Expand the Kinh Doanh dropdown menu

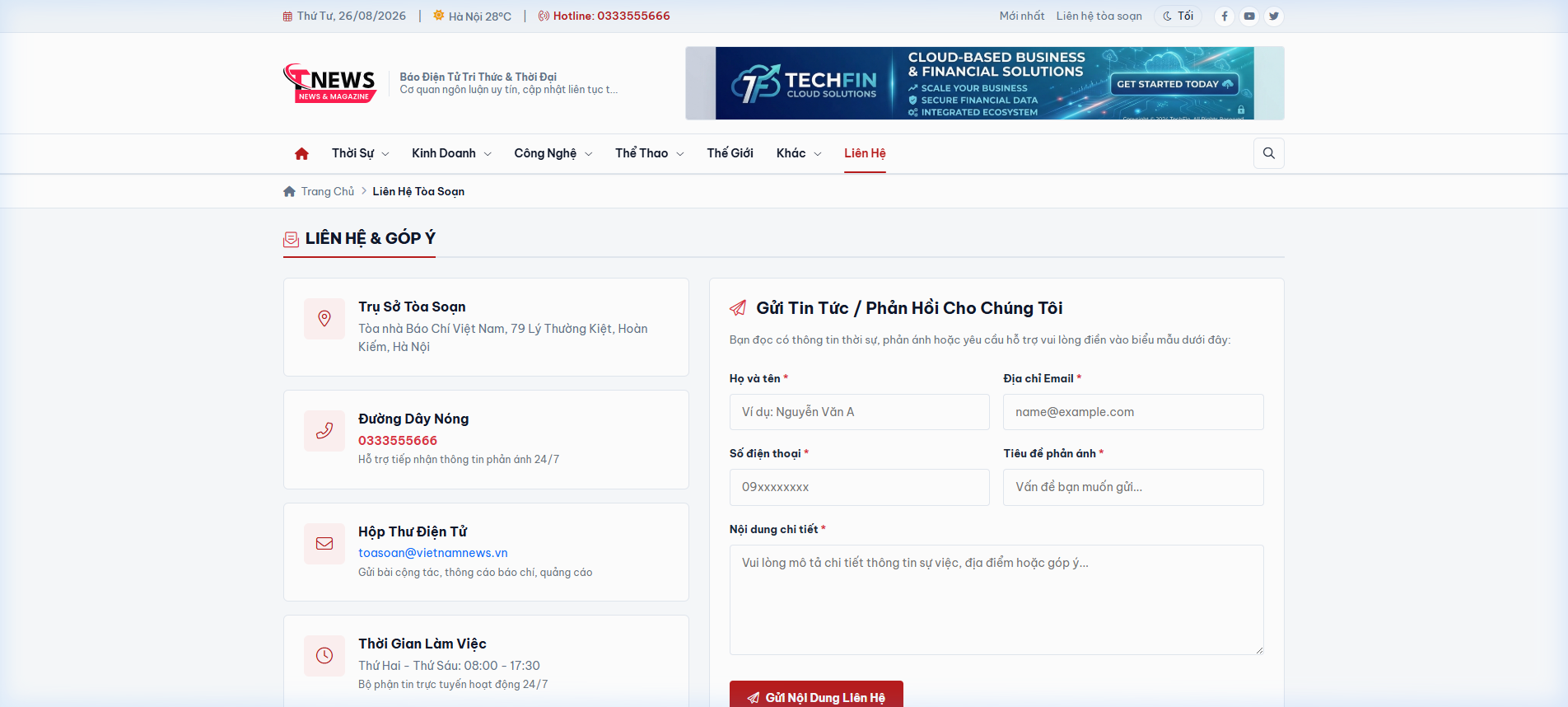[452, 154]
